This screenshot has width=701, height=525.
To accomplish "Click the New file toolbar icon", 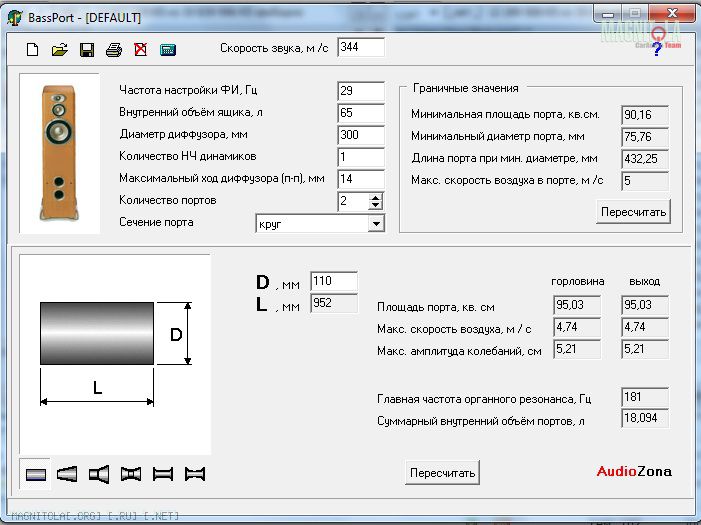I will pos(32,49).
